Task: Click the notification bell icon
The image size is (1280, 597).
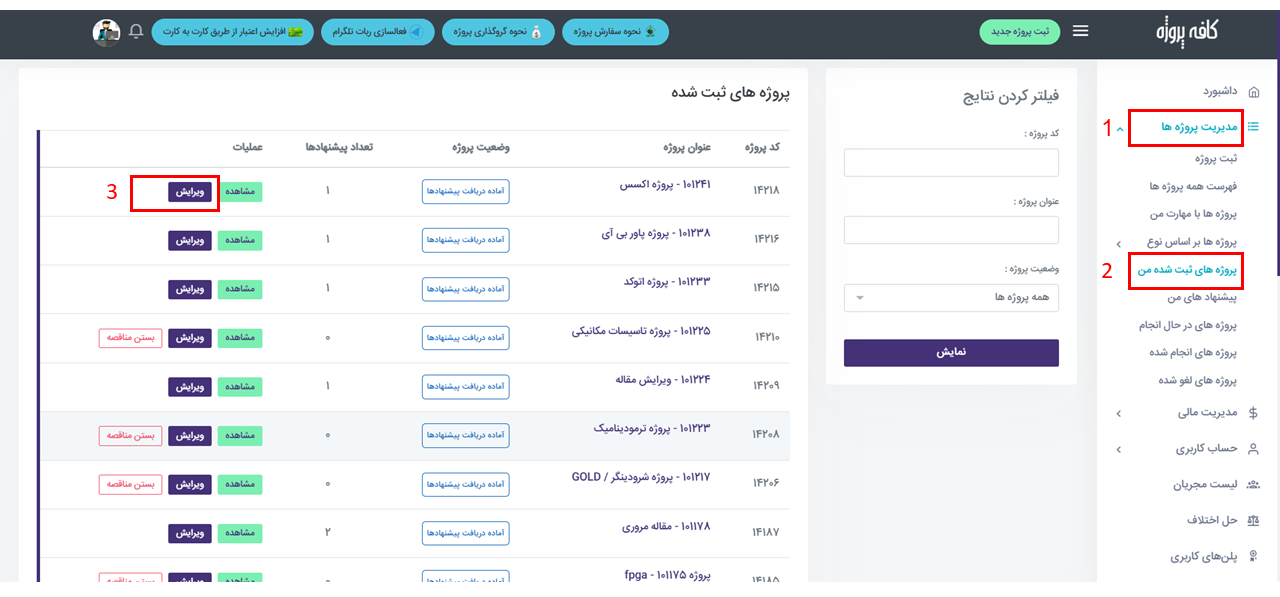Action: (x=136, y=32)
